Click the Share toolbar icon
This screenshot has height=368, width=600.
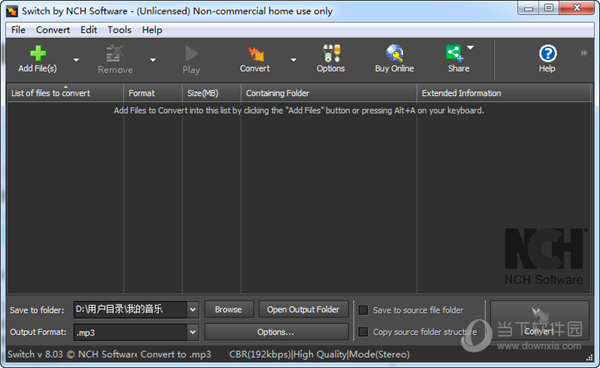455,54
